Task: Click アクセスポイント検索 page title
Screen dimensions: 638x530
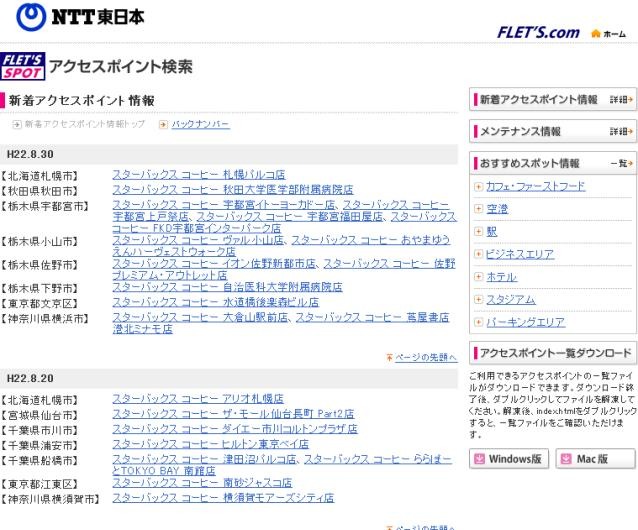Action: (x=121, y=67)
